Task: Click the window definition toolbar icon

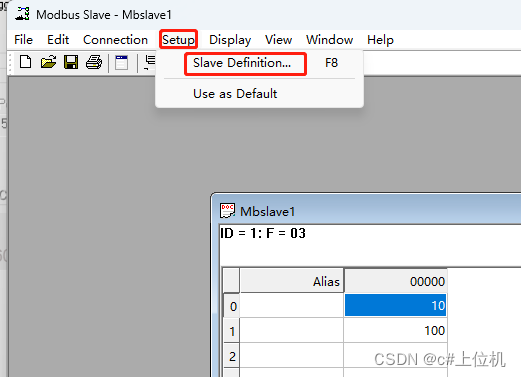Action: click(121, 62)
